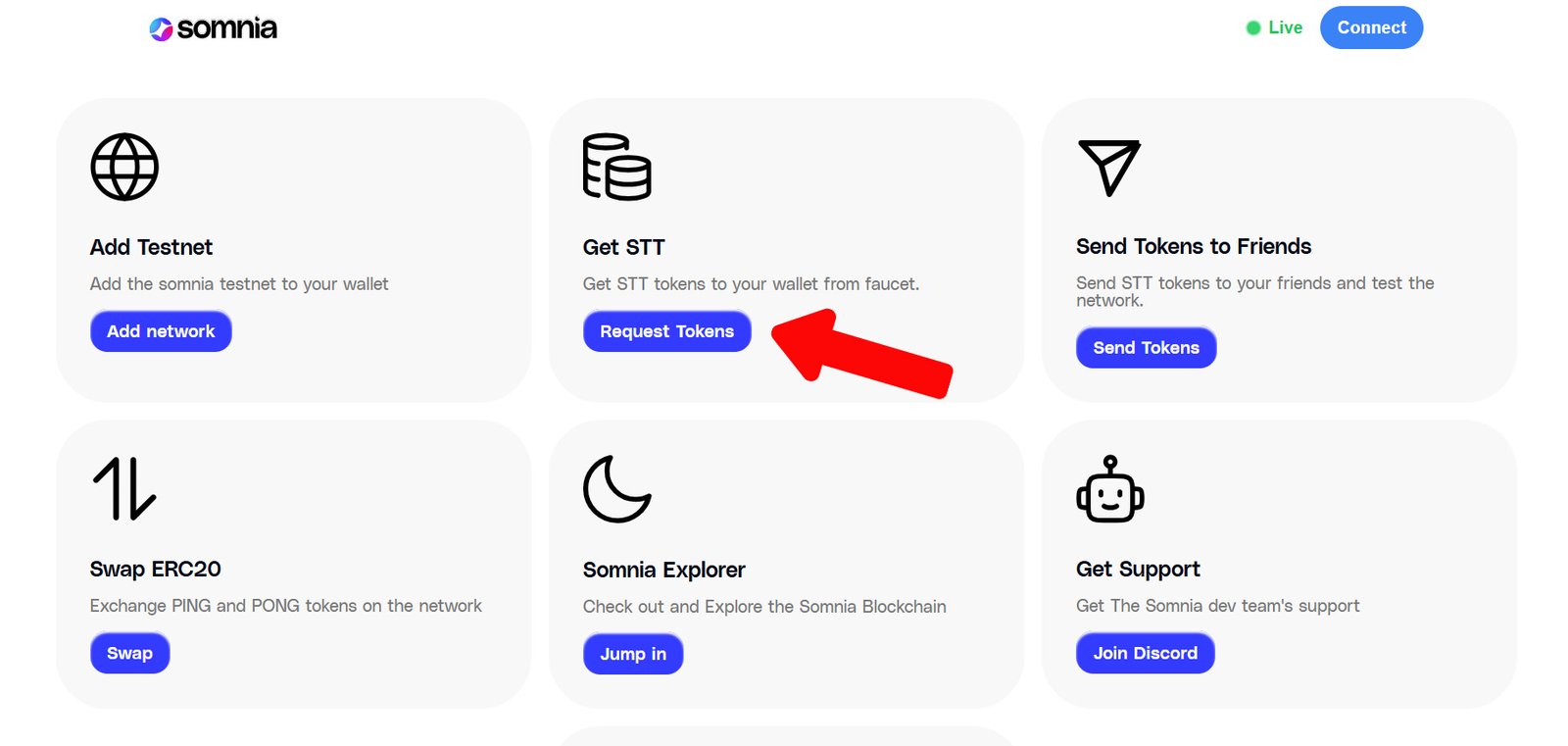This screenshot has width=1568, height=746.
Task: Click the green Live status dot
Action: click(1252, 28)
